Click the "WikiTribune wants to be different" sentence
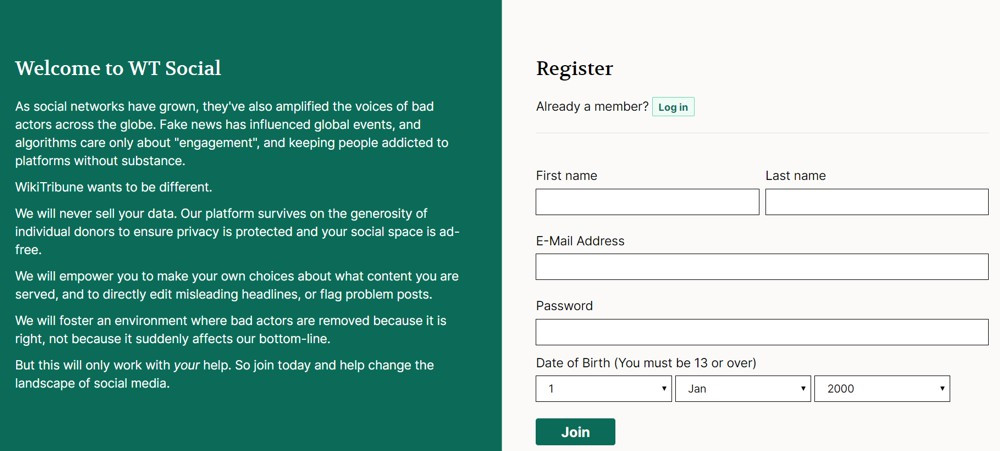 [113, 187]
